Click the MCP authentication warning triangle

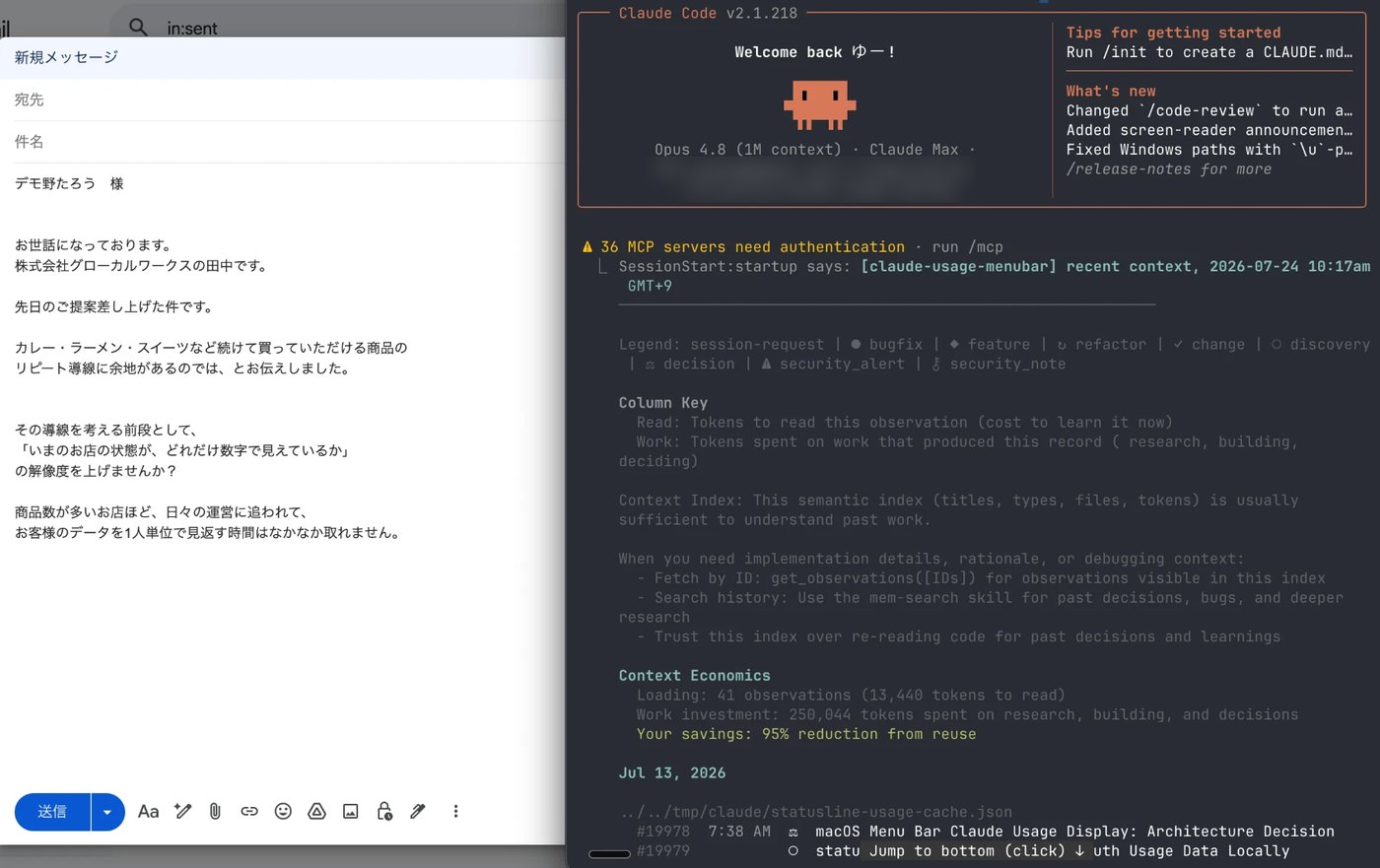pos(587,247)
